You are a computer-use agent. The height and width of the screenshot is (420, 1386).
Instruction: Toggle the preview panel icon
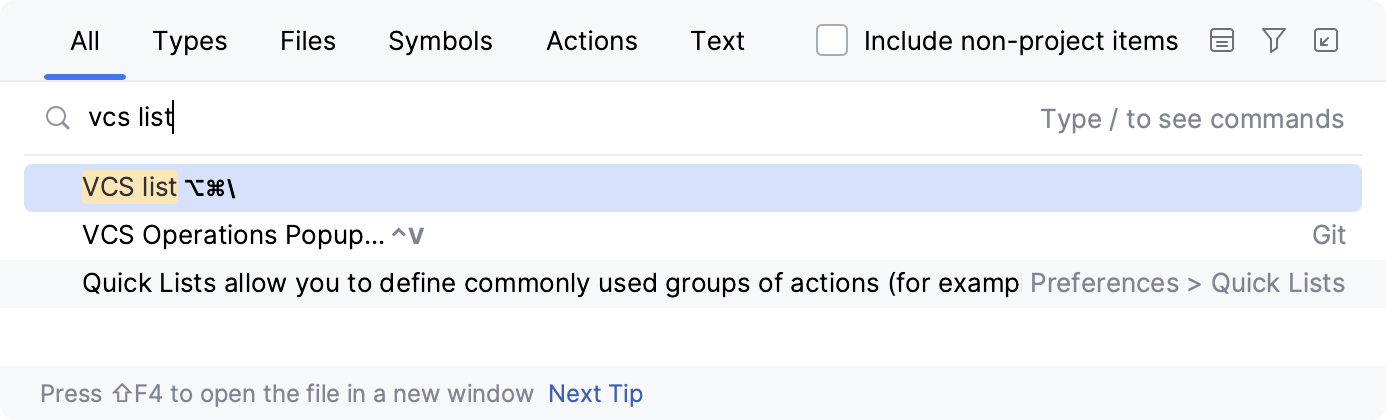pos(1221,41)
